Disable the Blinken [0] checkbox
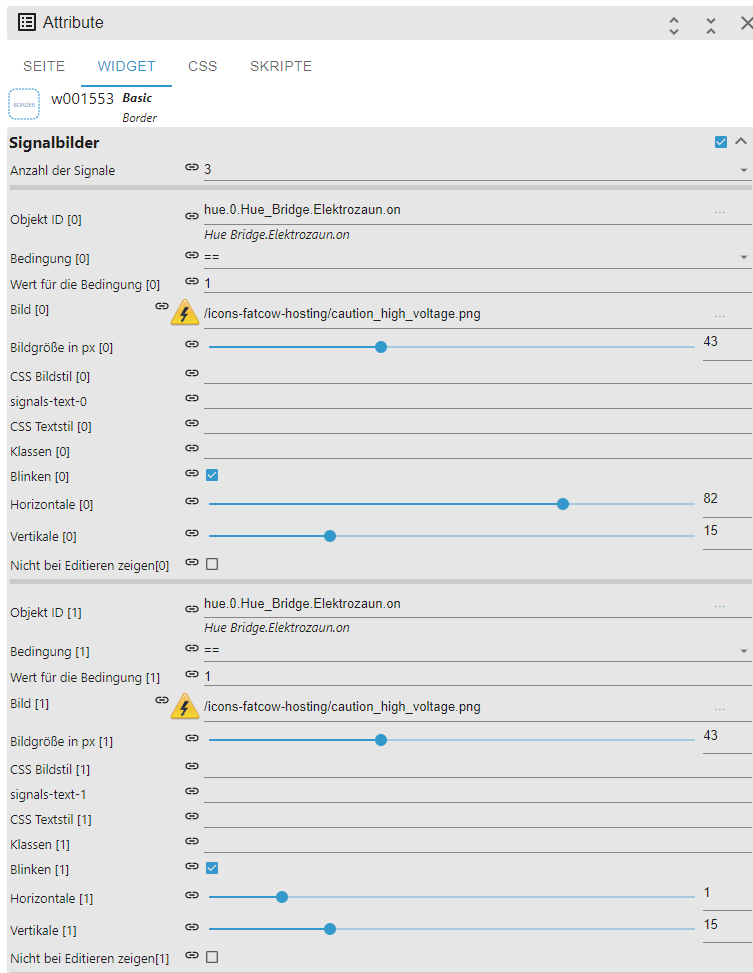This screenshot has height=973, width=753. click(x=212, y=475)
